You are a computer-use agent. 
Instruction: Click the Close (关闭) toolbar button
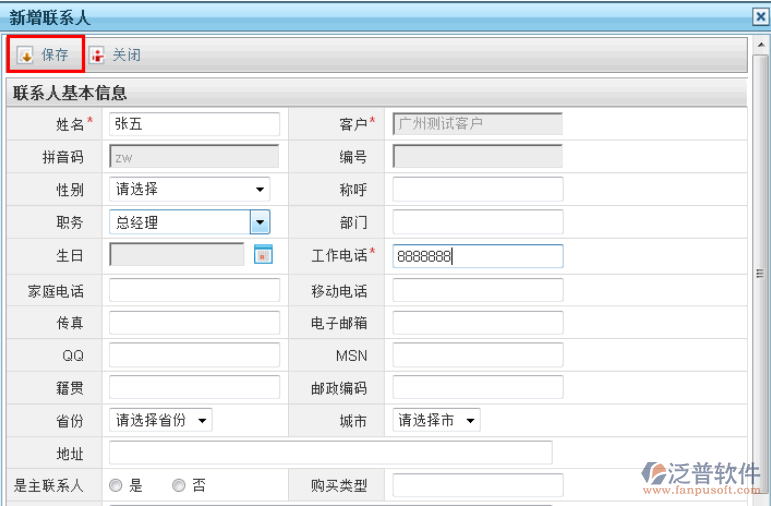click(x=116, y=55)
